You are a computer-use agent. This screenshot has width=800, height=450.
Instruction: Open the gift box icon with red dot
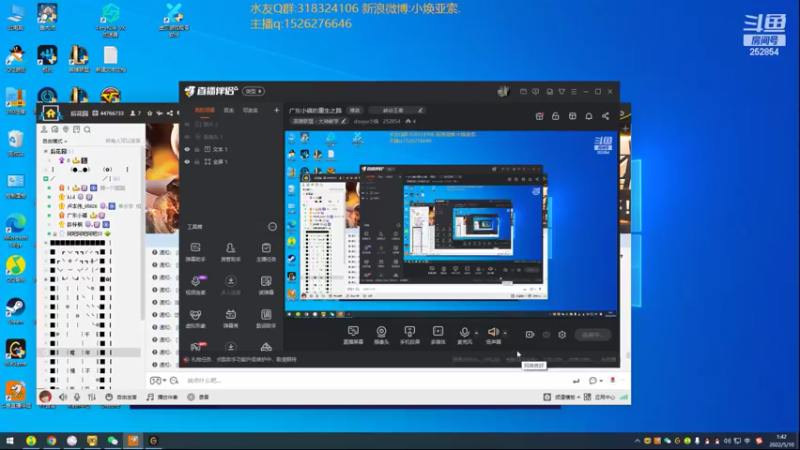click(x=539, y=116)
